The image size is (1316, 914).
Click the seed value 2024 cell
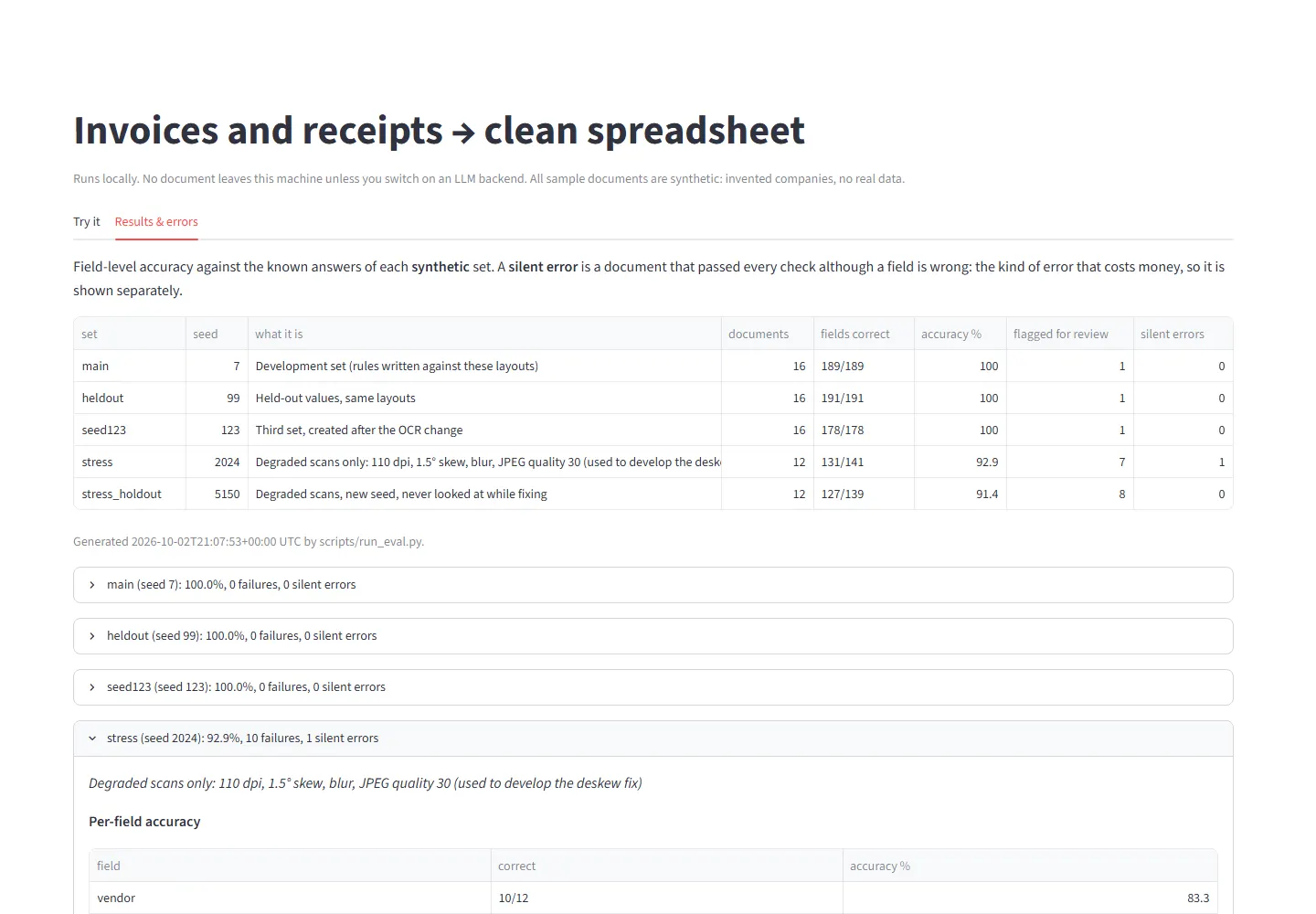[x=217, y=462]
